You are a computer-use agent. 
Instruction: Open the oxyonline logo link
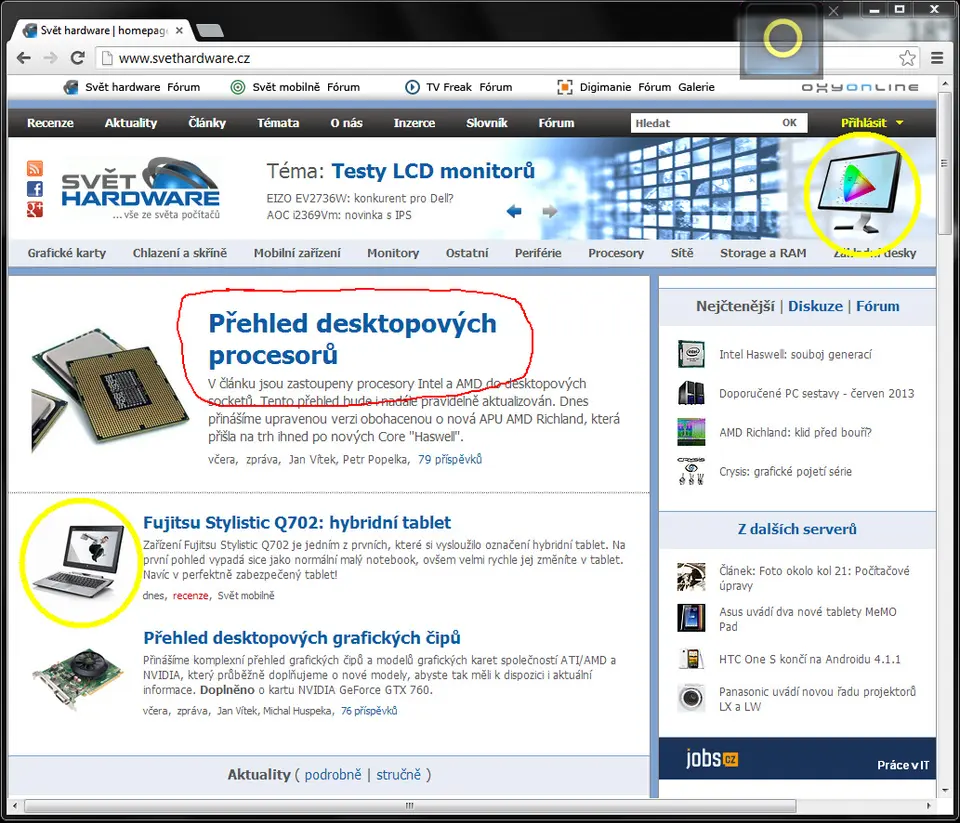(860, 88)
